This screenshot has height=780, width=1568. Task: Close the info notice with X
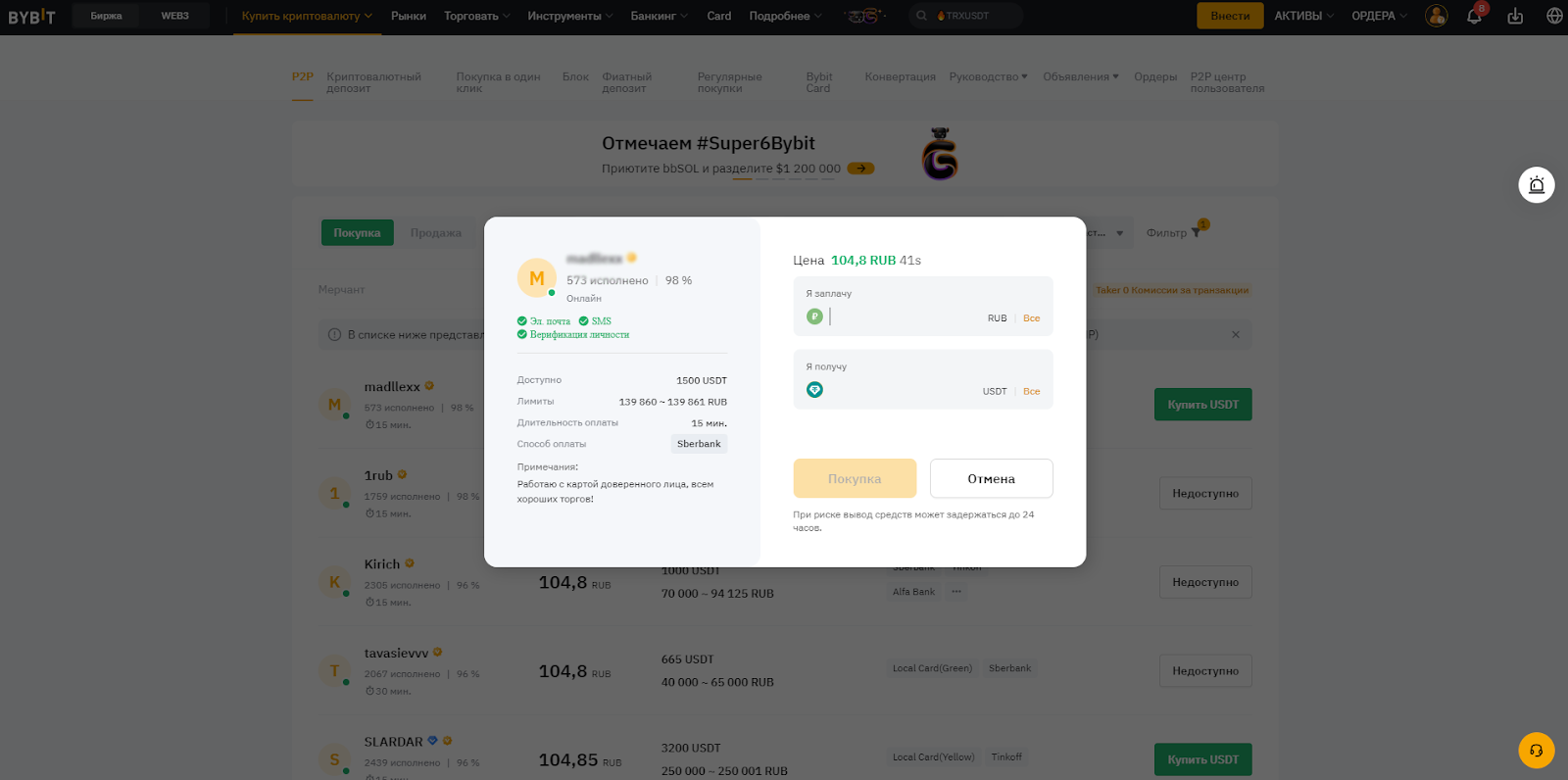click(1236, 335)
